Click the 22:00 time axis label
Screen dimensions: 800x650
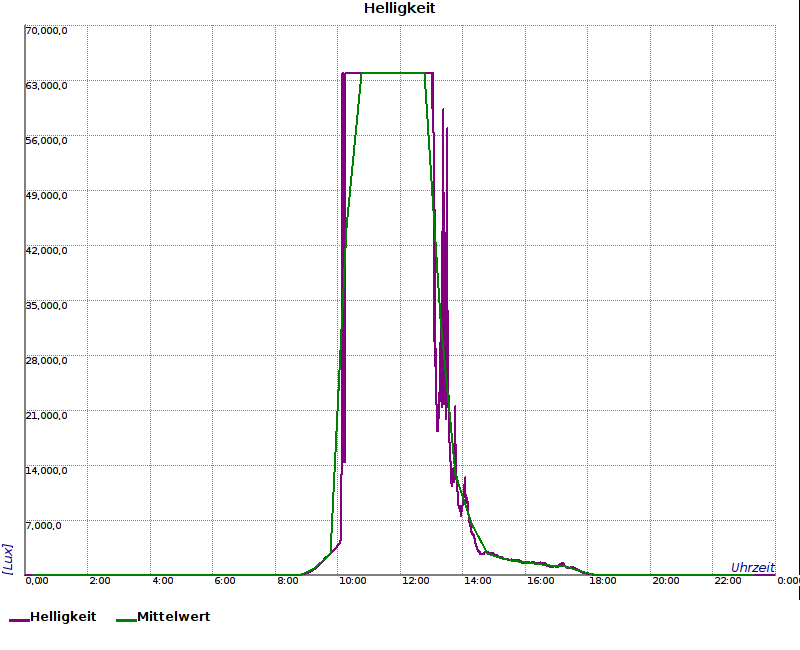tap(728, 581)
